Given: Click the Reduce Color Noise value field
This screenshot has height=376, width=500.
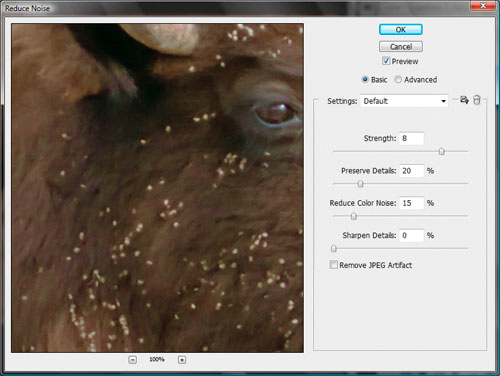Looking at the screenshot, I should coord(411,203).
